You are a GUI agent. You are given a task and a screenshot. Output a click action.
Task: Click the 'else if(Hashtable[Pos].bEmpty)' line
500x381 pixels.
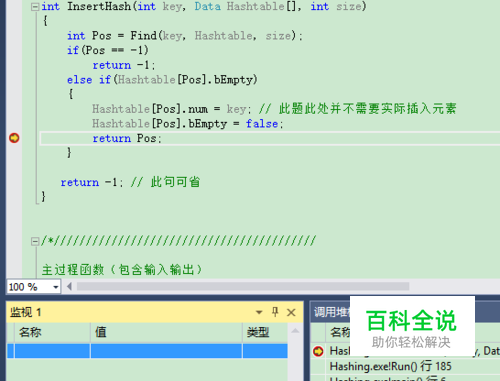tap(162, 80)
